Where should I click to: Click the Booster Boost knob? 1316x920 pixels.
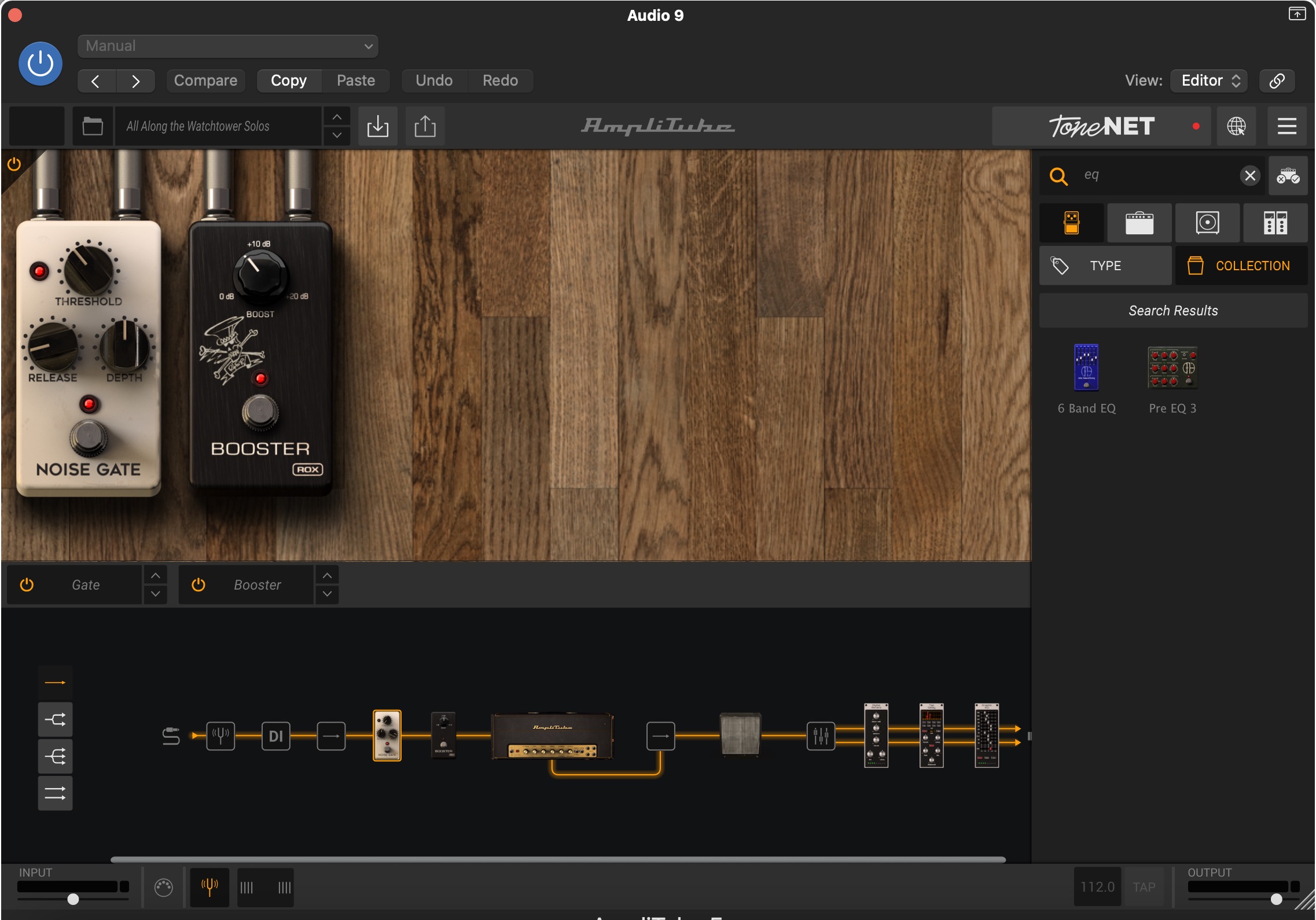(x=260, y=277)
